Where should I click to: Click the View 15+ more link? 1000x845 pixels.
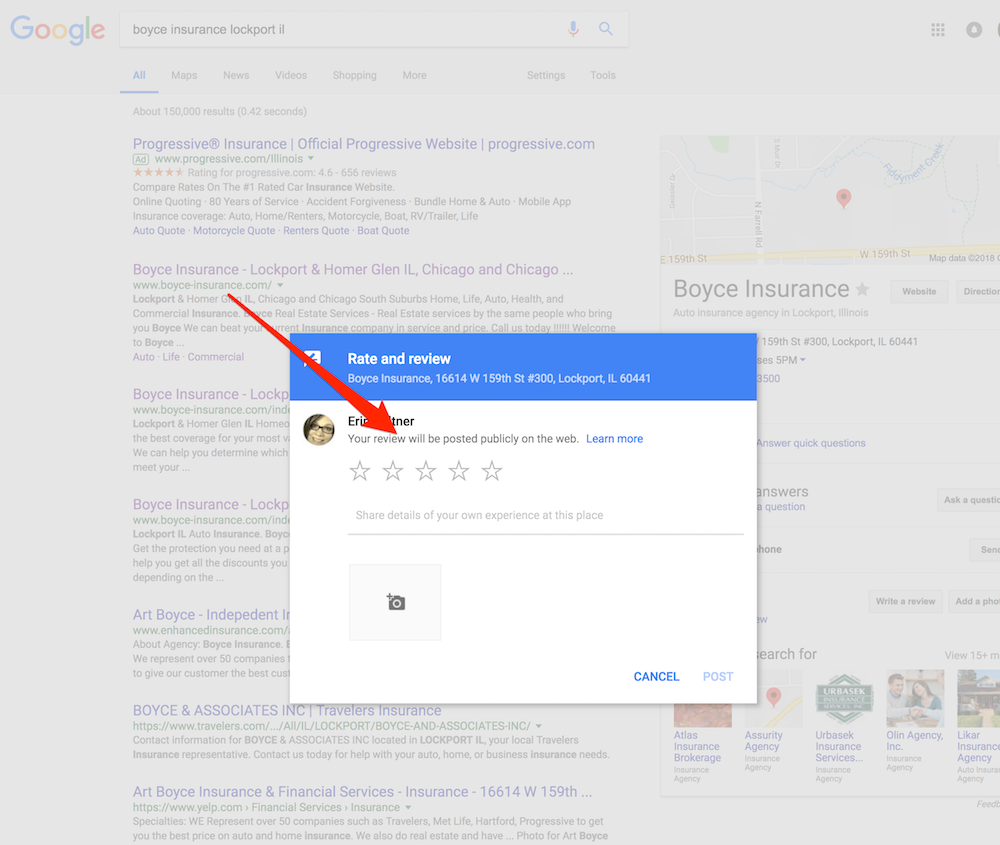click(x=972, y=656)
